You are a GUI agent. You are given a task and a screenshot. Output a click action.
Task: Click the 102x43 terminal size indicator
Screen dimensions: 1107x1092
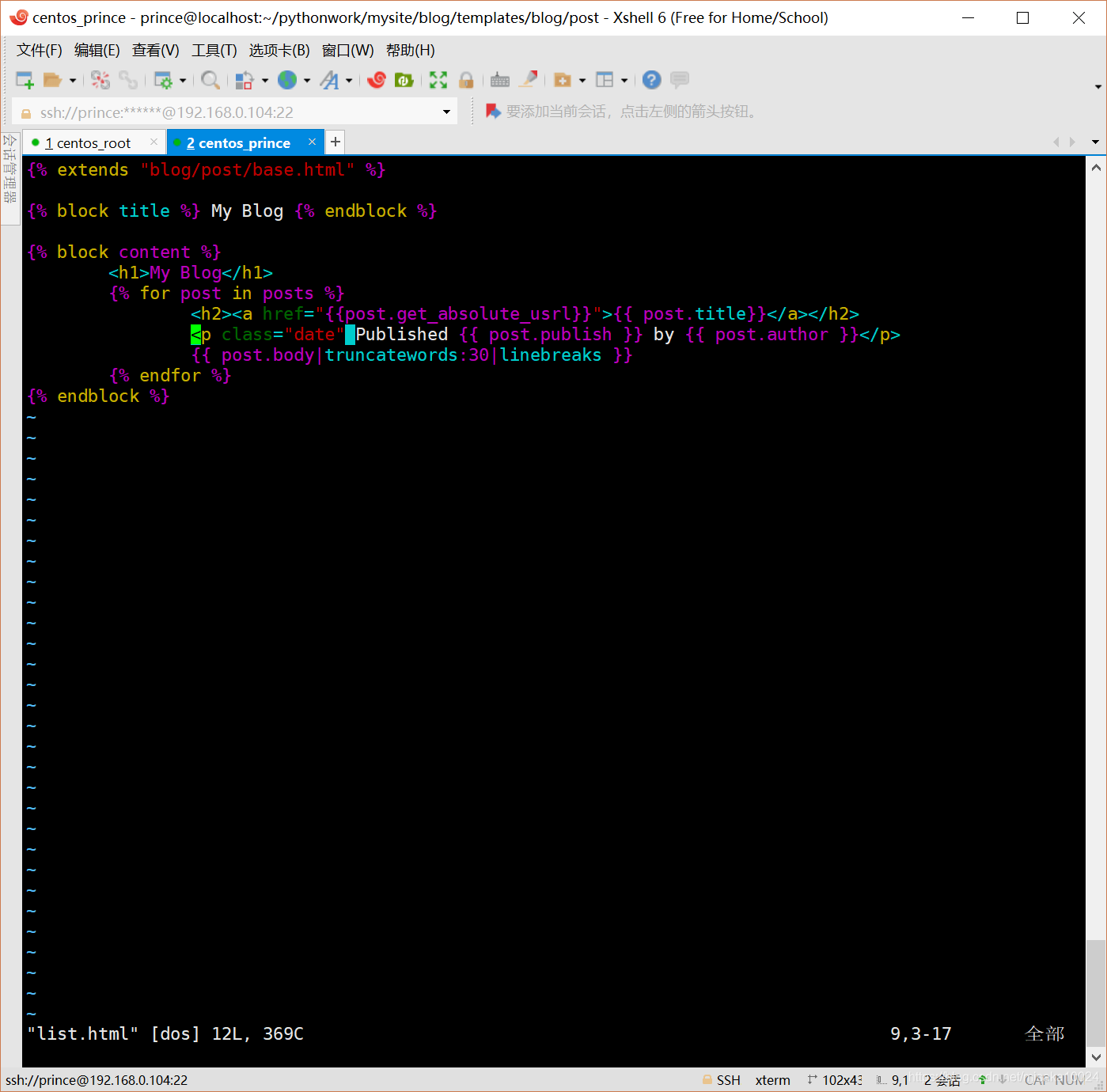coord(835,1080)
